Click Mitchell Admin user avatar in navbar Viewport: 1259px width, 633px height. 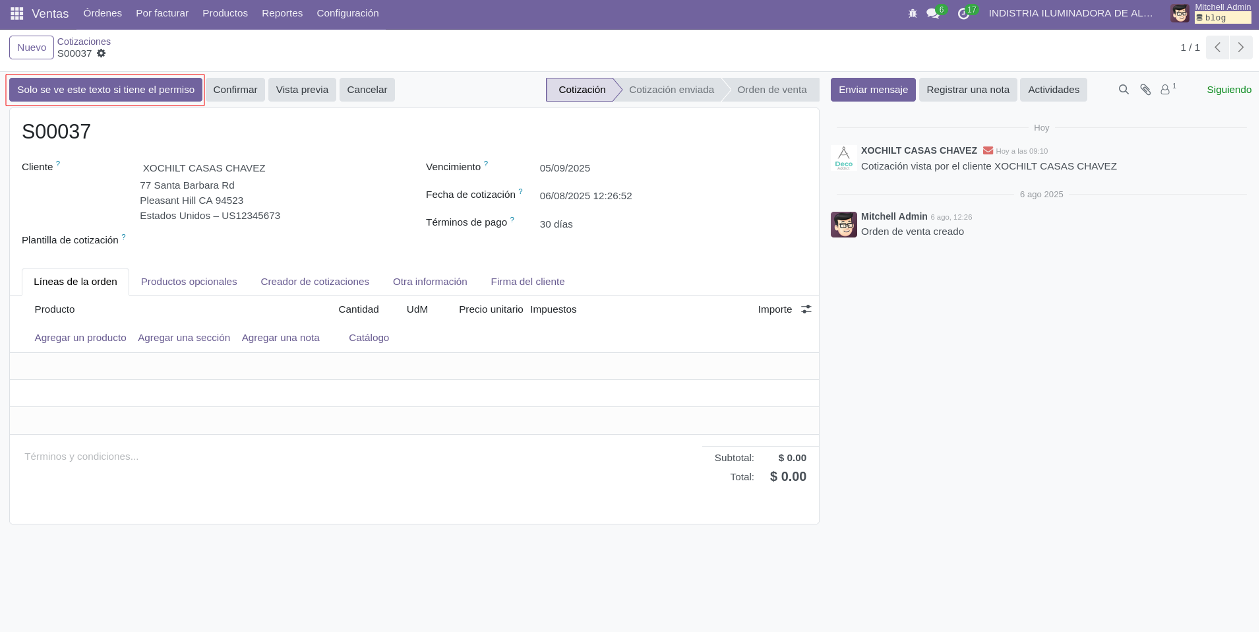click(x=1180, y=14)
